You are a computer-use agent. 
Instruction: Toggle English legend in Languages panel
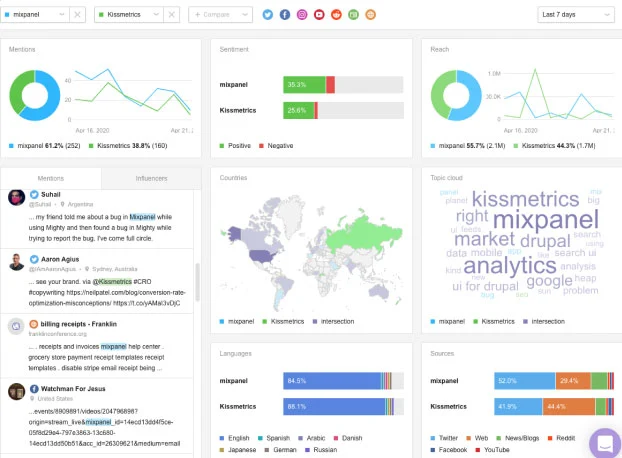click(x=234, y=438)
